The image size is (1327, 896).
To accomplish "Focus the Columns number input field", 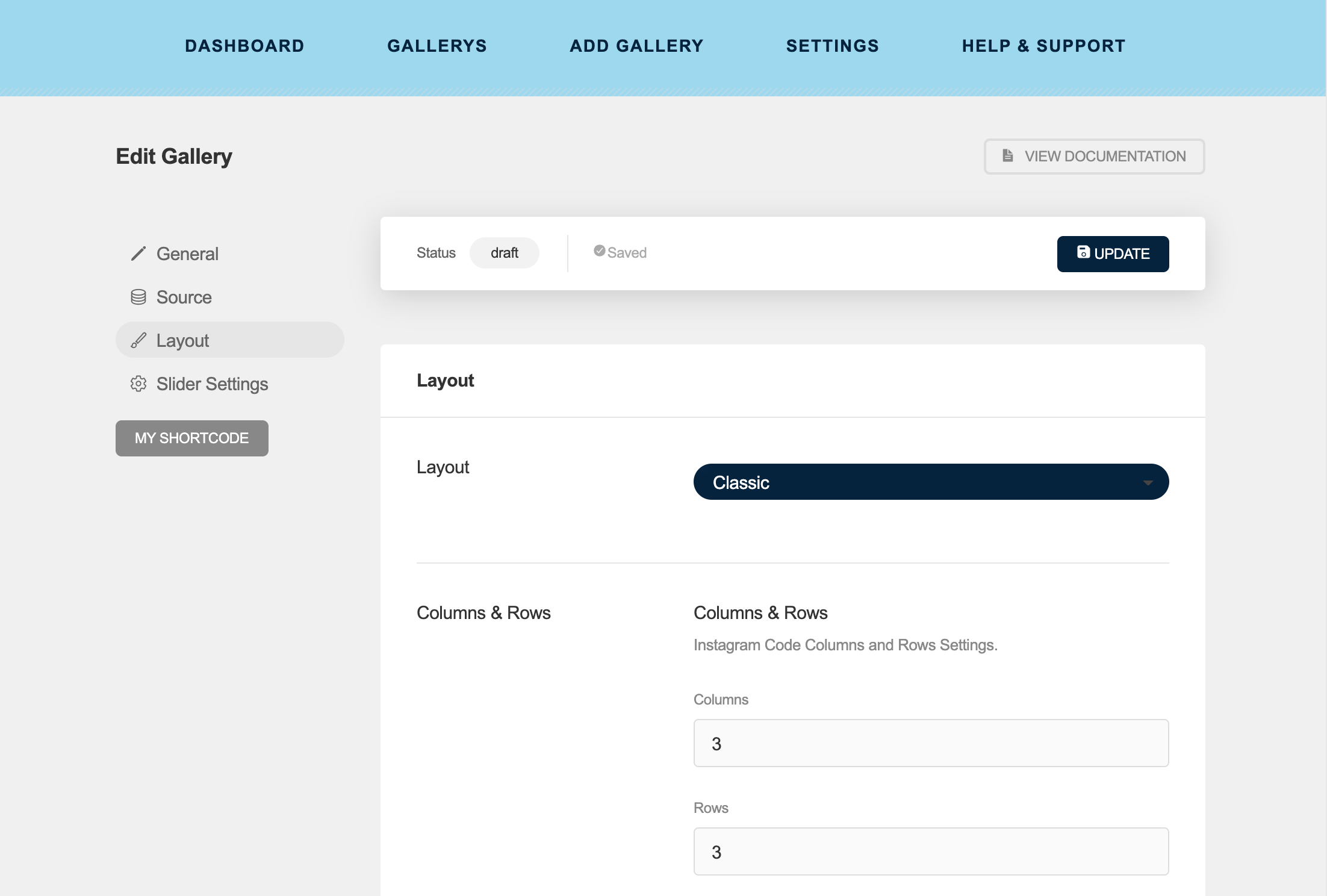I will click(930, 743).
